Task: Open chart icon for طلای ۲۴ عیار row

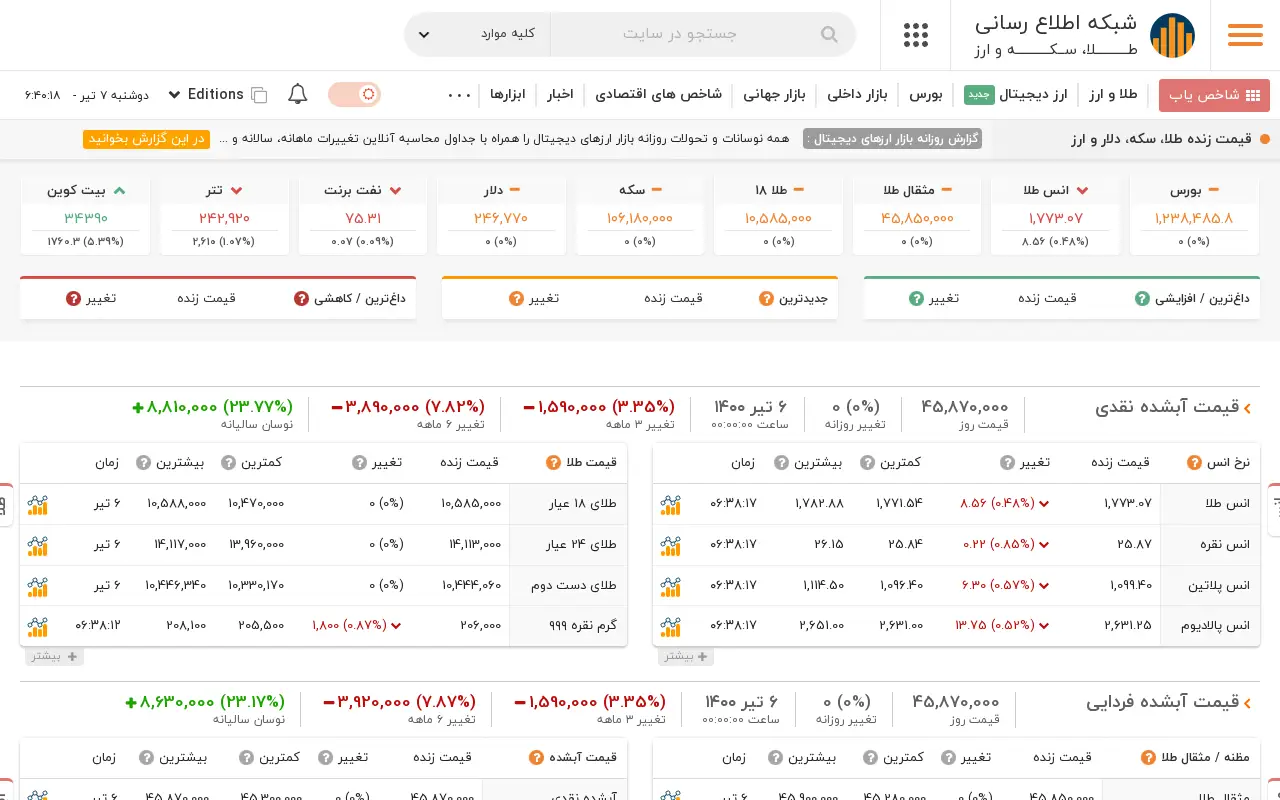Action: click(x=37, y=545)
